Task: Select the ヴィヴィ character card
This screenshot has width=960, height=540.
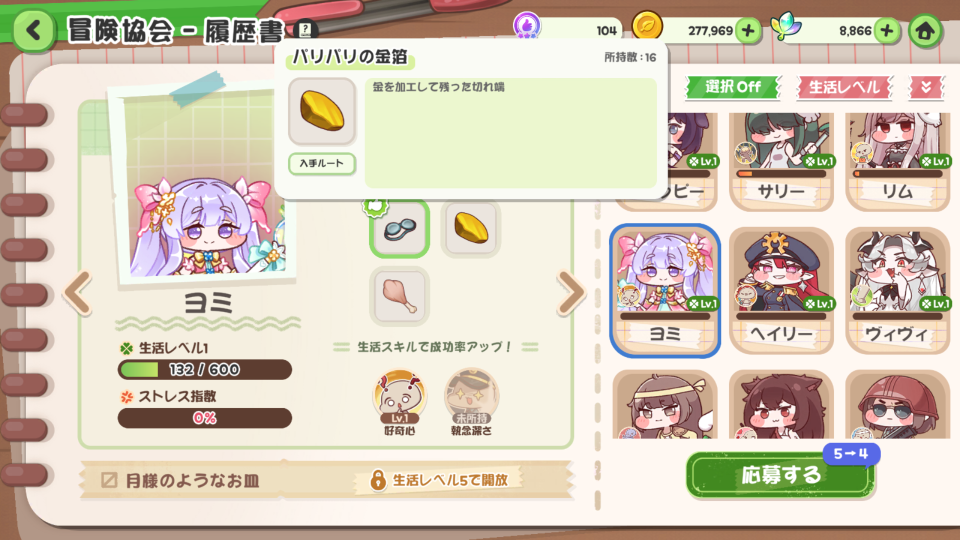Action: [x=898, y=291]
